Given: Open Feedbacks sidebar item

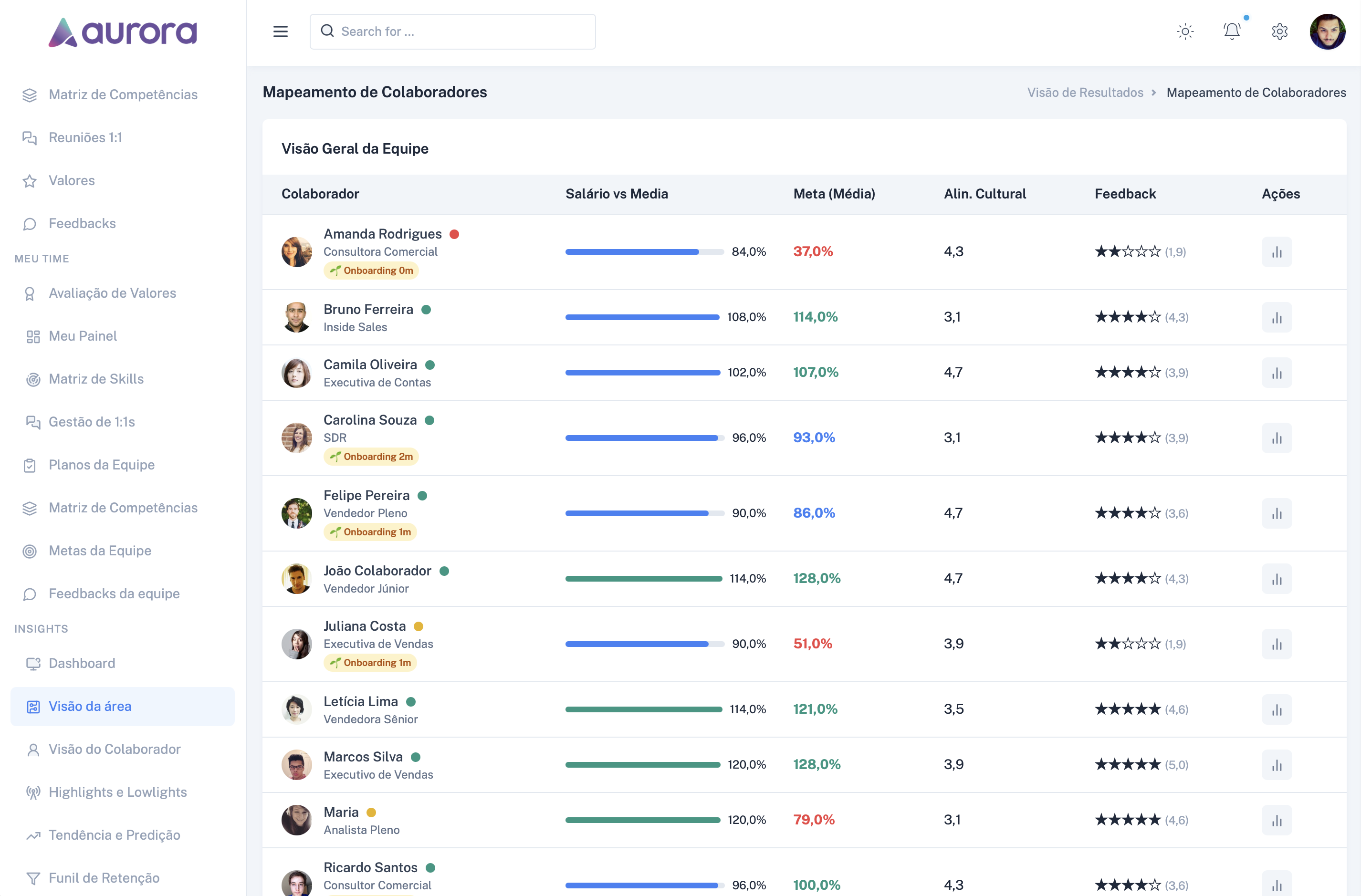Looking at the screenshot, I should [x=122, y=223].
